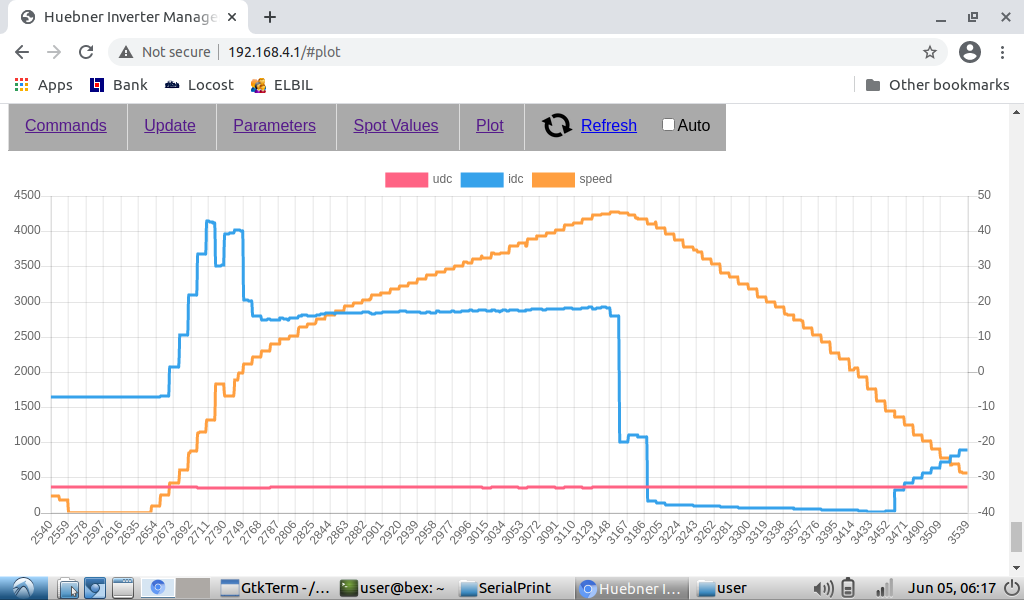Reload the page in the browser toolbar
The height and width of the screenshot is (600, 1024).
coord(86,52)
